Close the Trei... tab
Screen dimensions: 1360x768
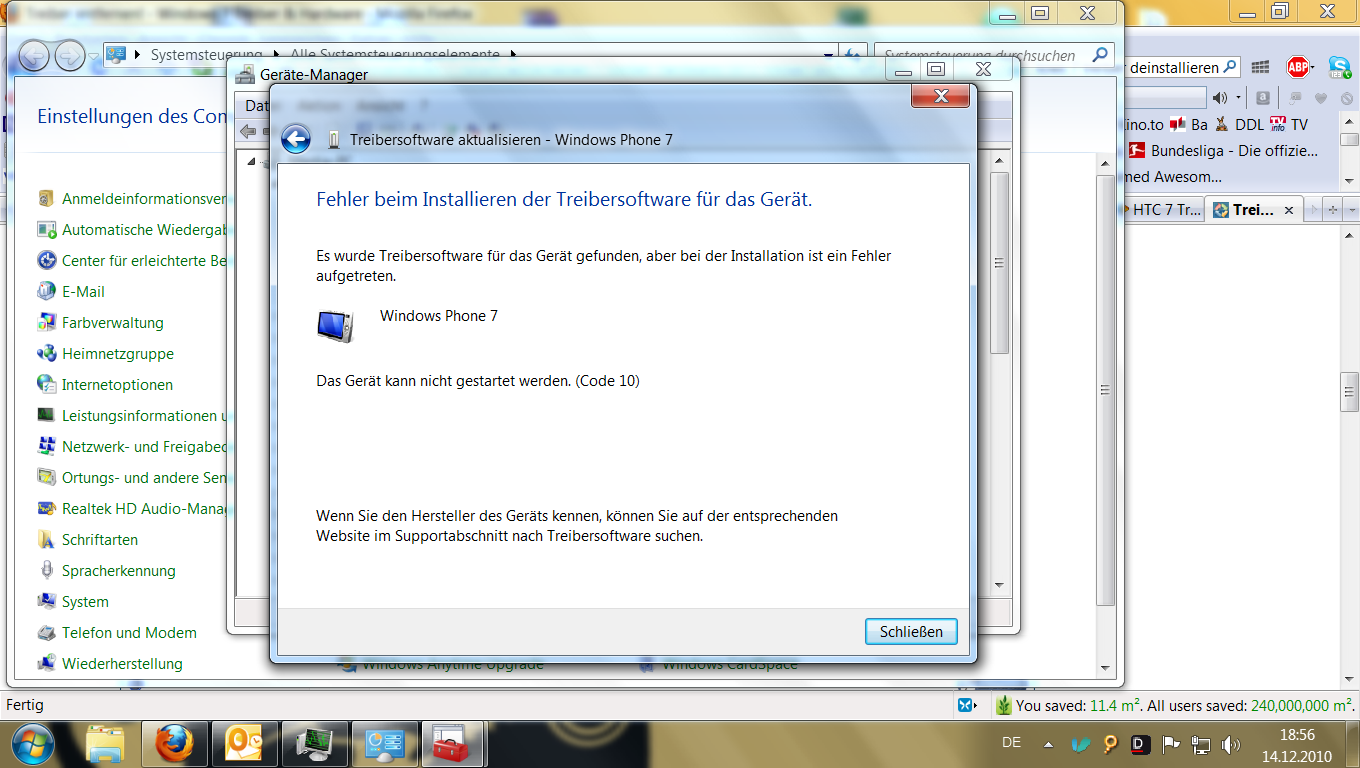1289,210
